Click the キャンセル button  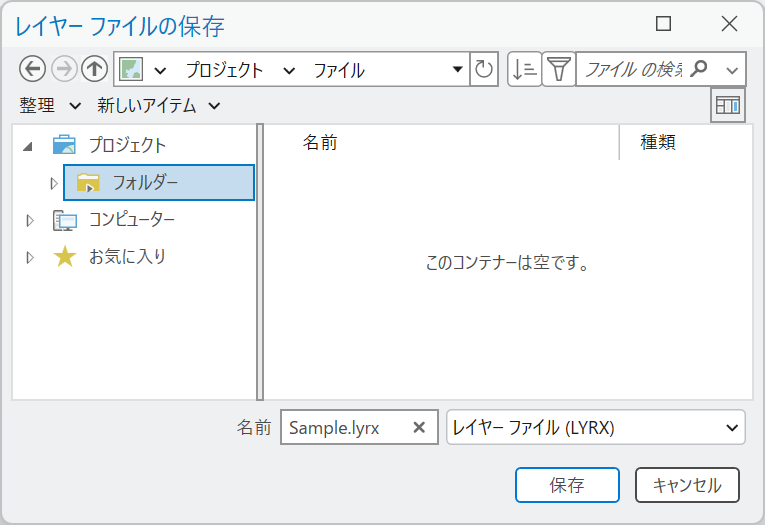pyautogui.click(x=687, y=485)
